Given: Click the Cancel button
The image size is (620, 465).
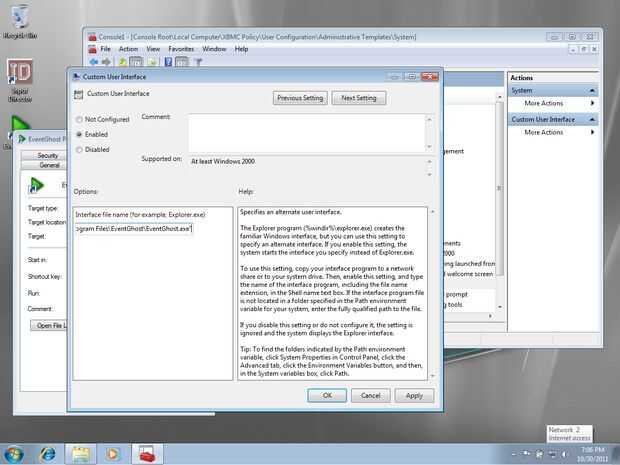Looking at the screenshot, I should (370, 395).
